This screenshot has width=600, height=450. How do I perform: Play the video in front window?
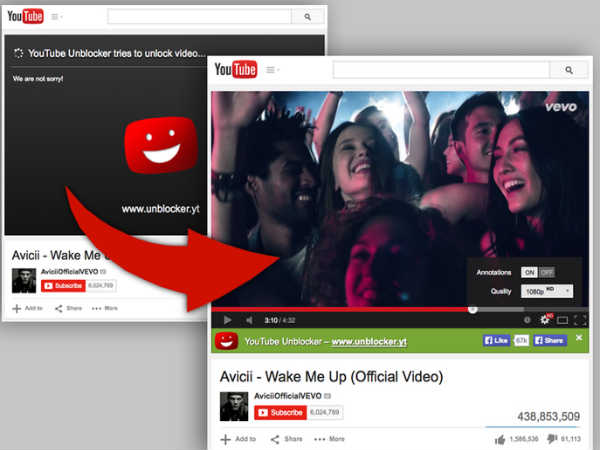coord(227,320)
